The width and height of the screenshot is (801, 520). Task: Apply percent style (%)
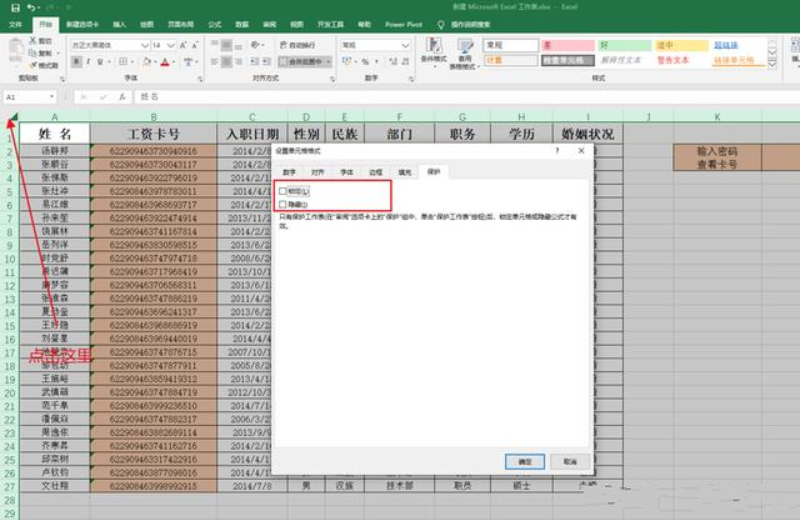365,62
